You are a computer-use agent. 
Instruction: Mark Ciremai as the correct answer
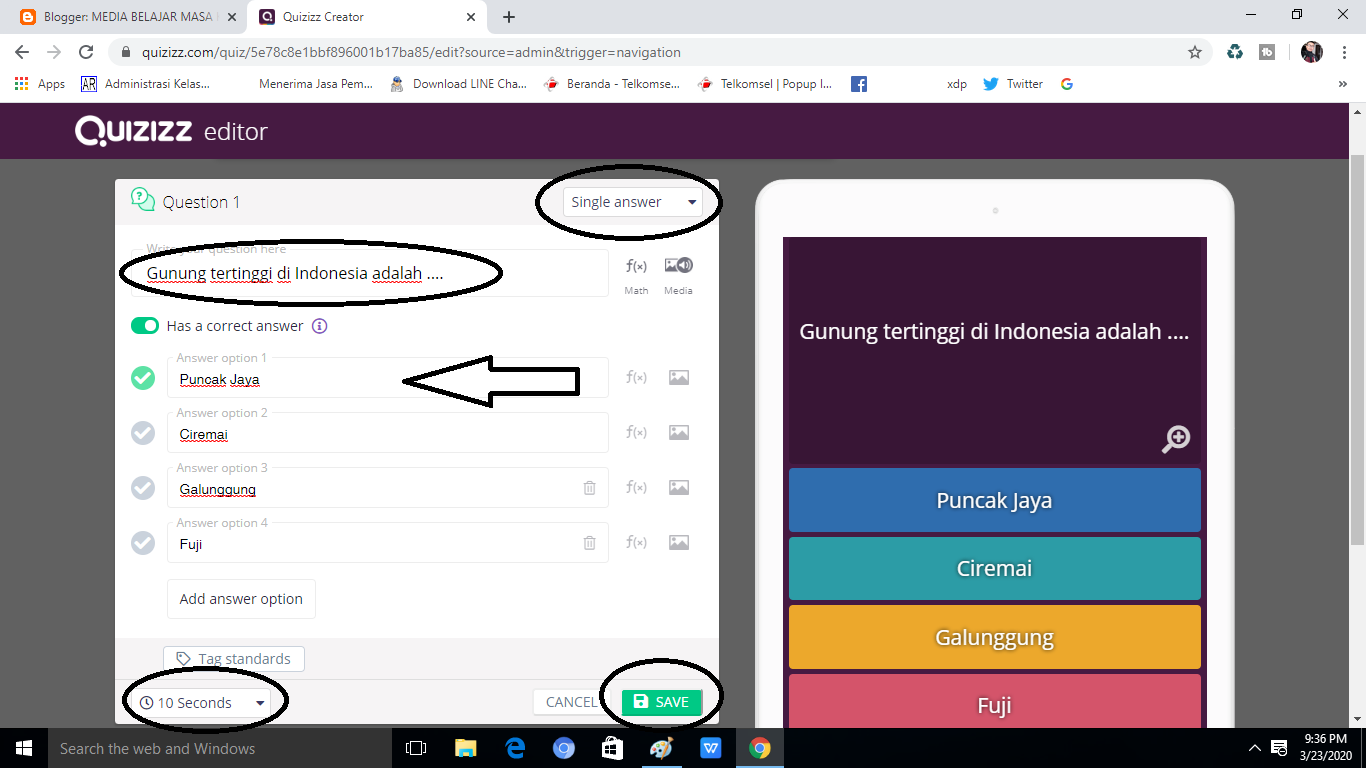point(142,432)
